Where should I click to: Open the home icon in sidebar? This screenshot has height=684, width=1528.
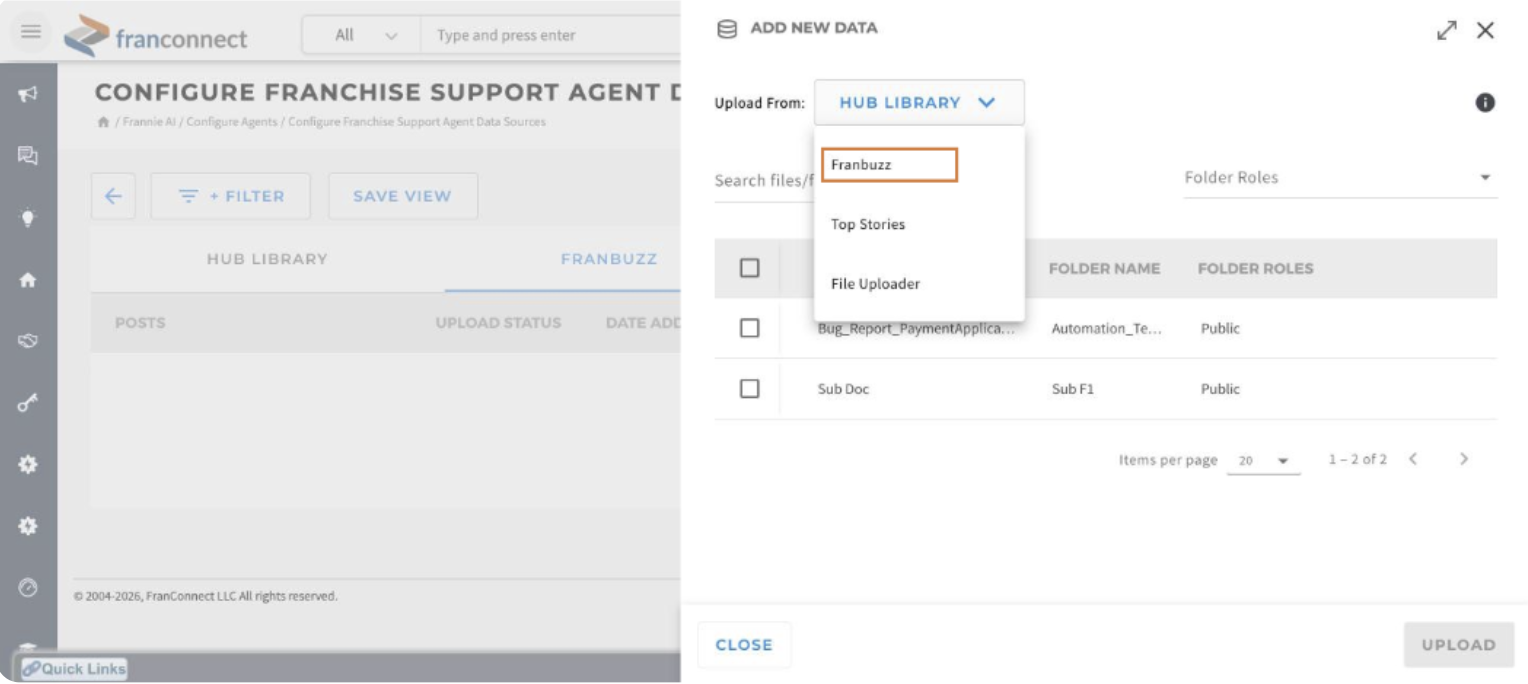coord(28,280)
